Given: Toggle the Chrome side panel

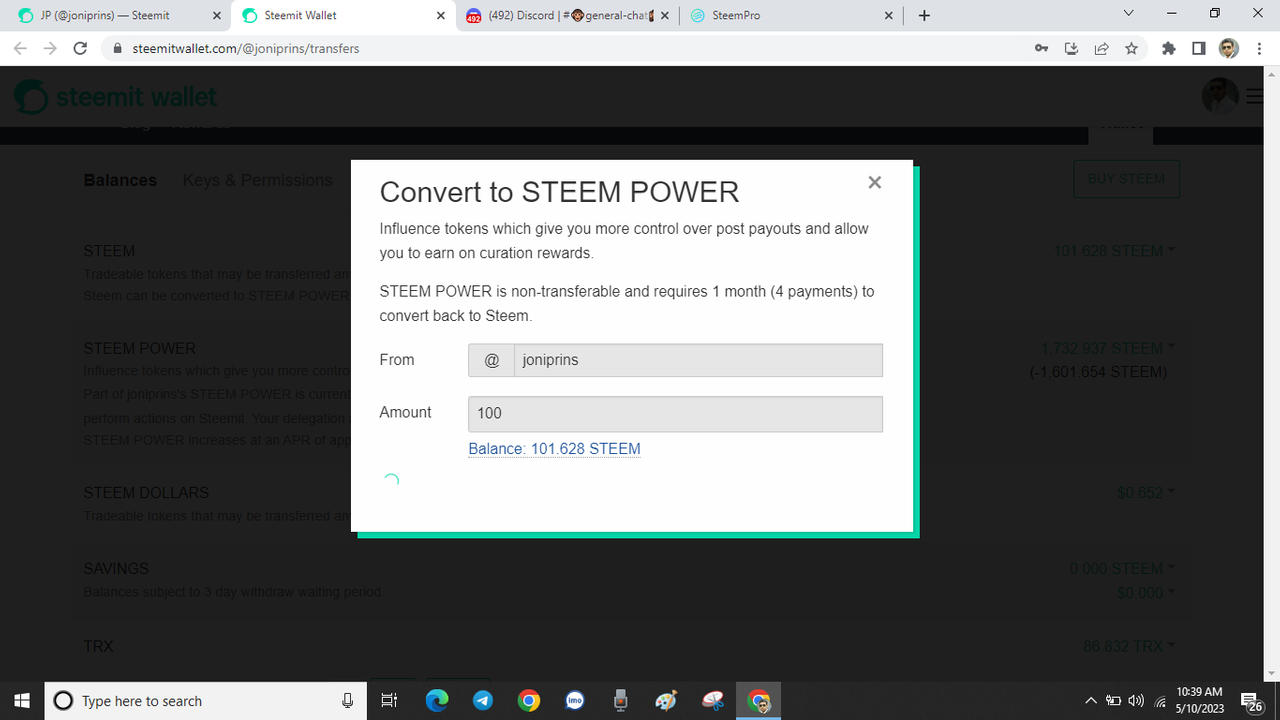Looking at the screenshot, I should point(1198,48).
